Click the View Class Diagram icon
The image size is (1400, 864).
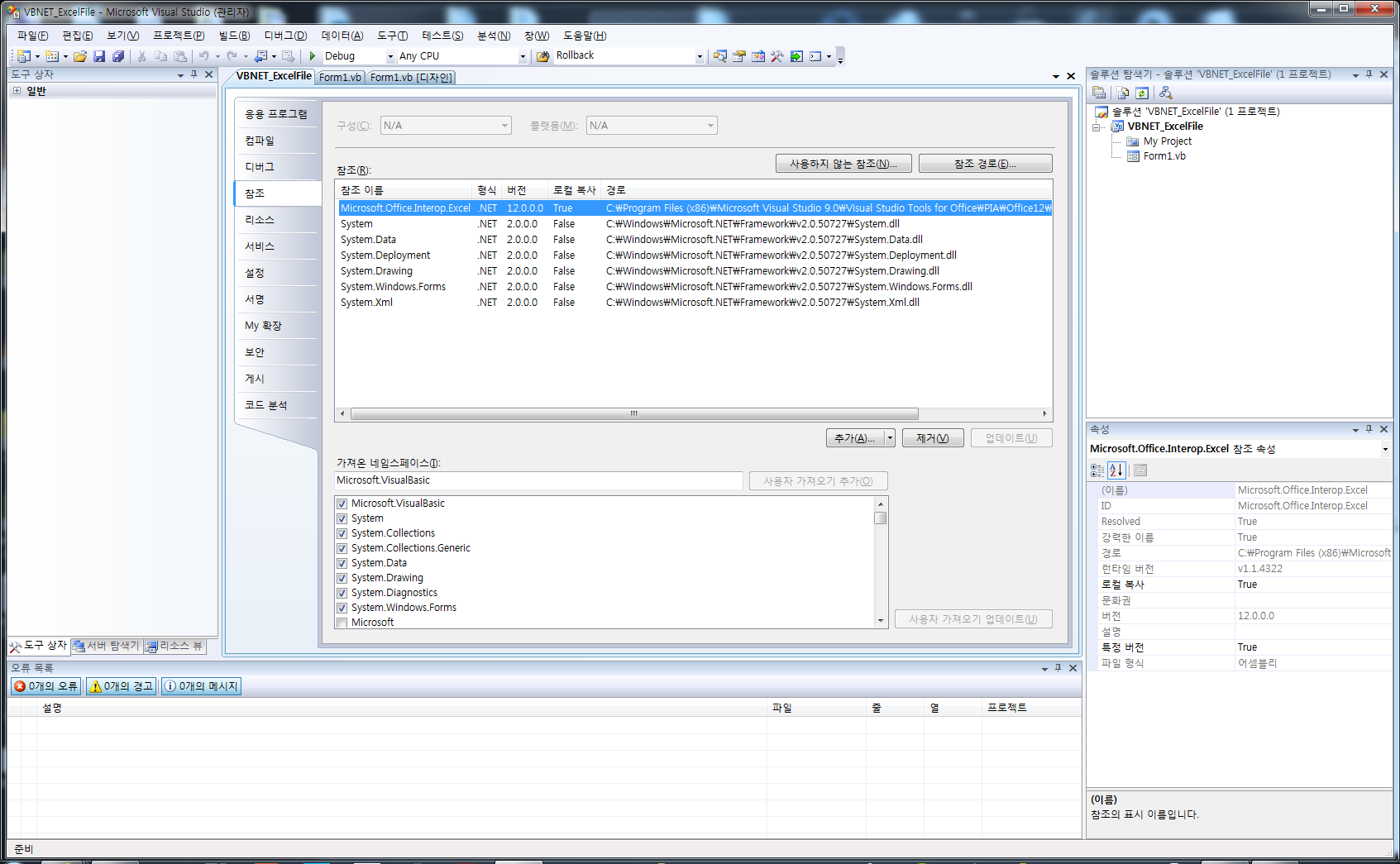click(1166, 93)
